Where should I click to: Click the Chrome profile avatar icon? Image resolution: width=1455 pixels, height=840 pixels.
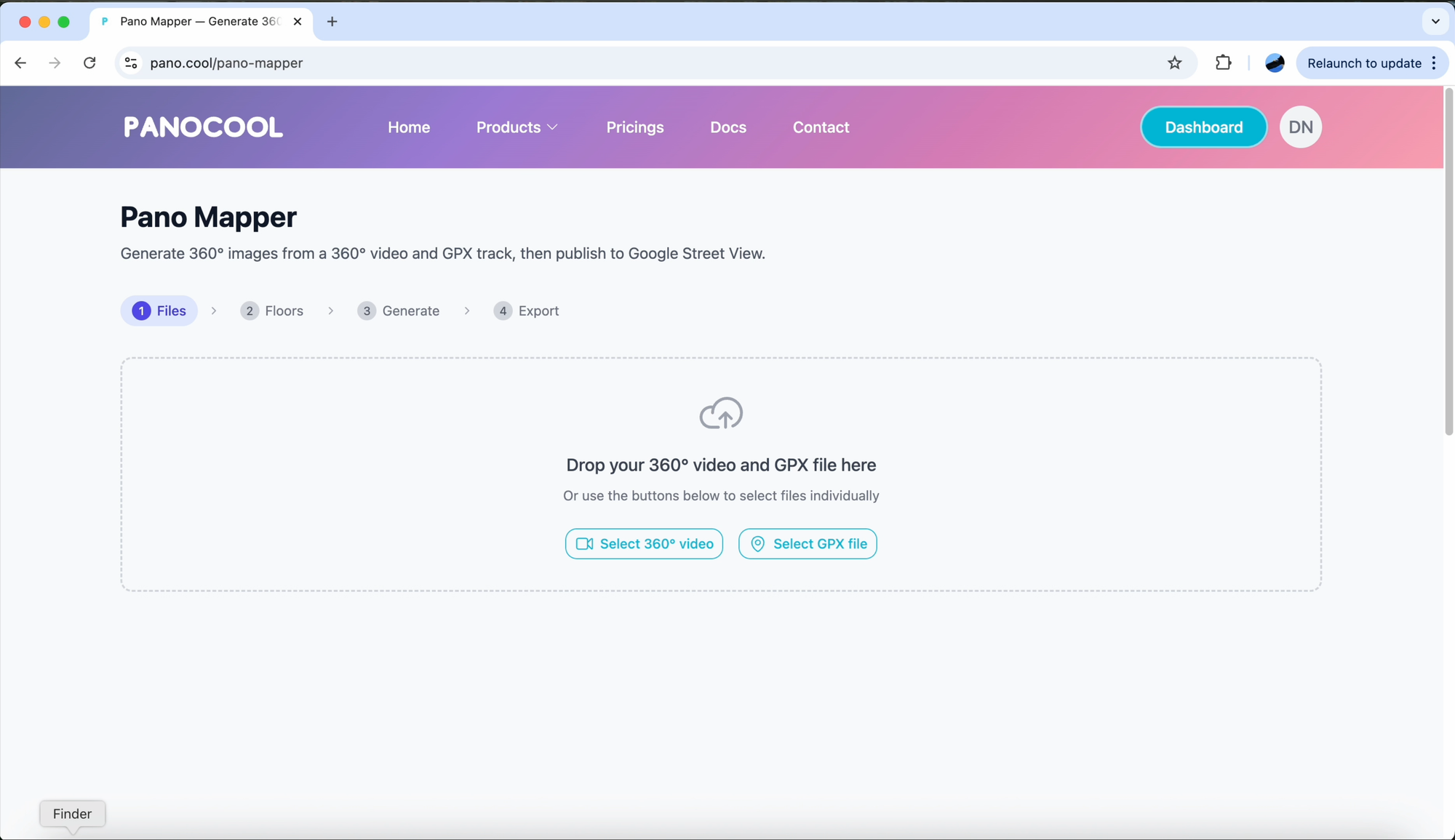tap(1275, 63)
